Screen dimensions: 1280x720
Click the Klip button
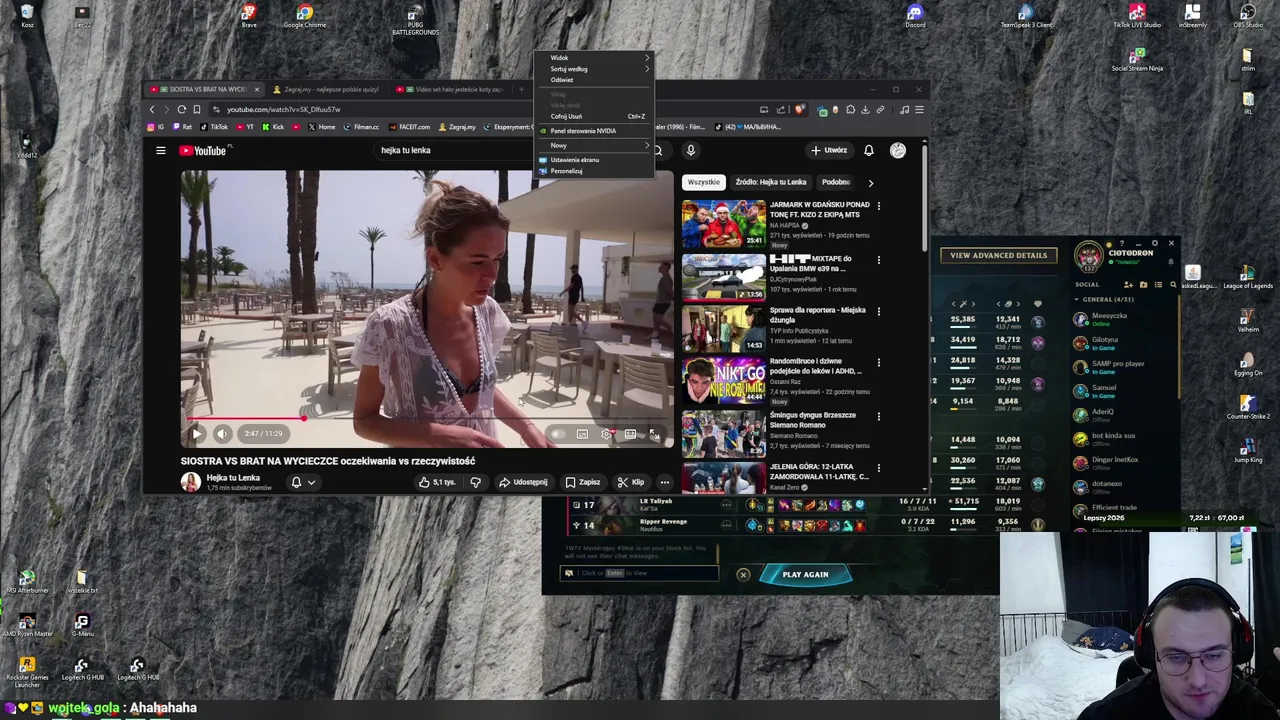(630, 482)
